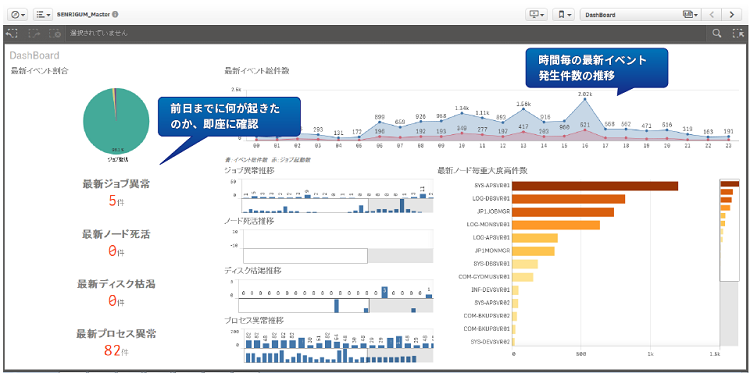Click the step back selection icon
The width and height of the screenshot is (750, 373).
click(12, 33)
